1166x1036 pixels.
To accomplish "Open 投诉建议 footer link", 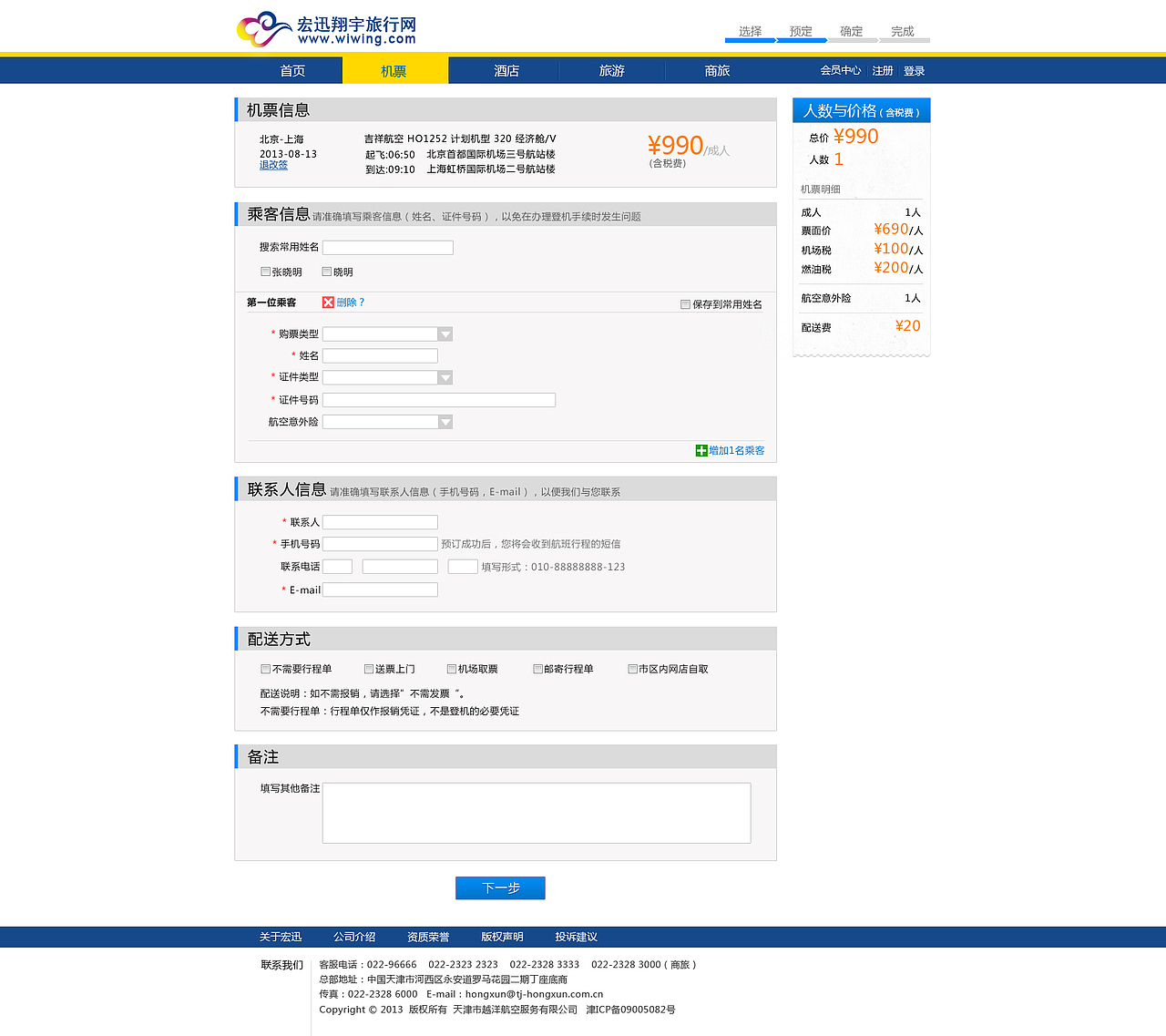I will 577,937.
